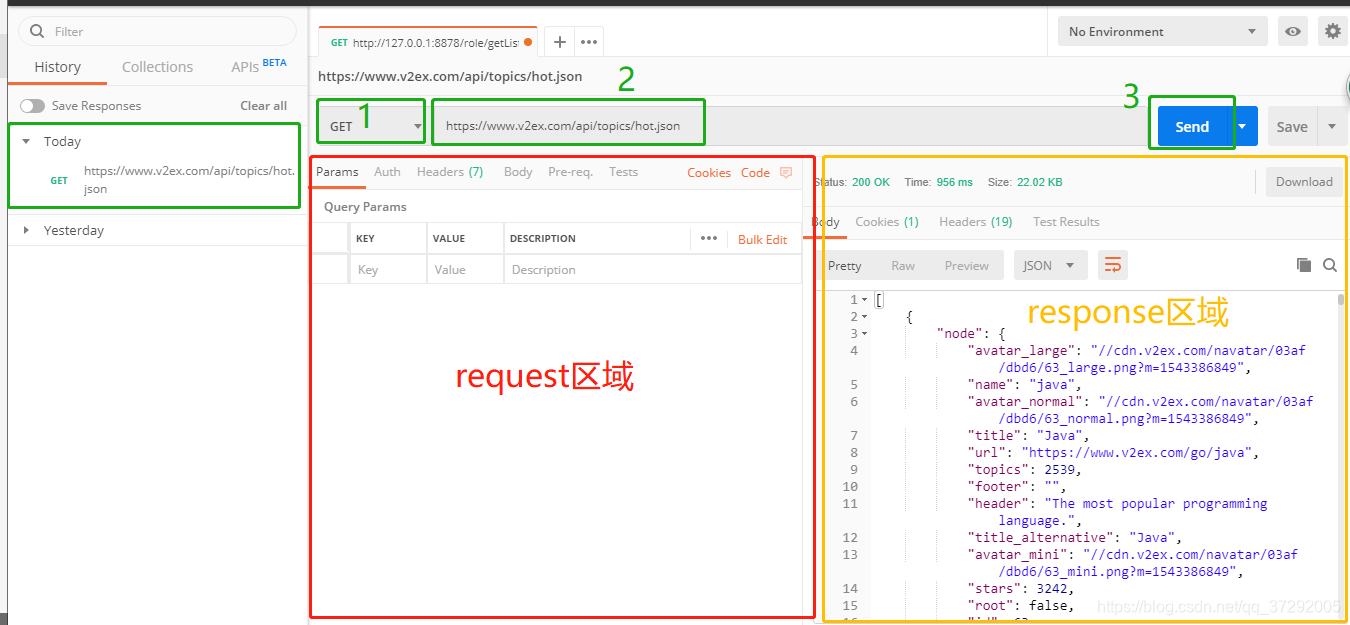Switch response view to Raw
This screenshot has width=1350, height=625.
[x=903, y=266]
